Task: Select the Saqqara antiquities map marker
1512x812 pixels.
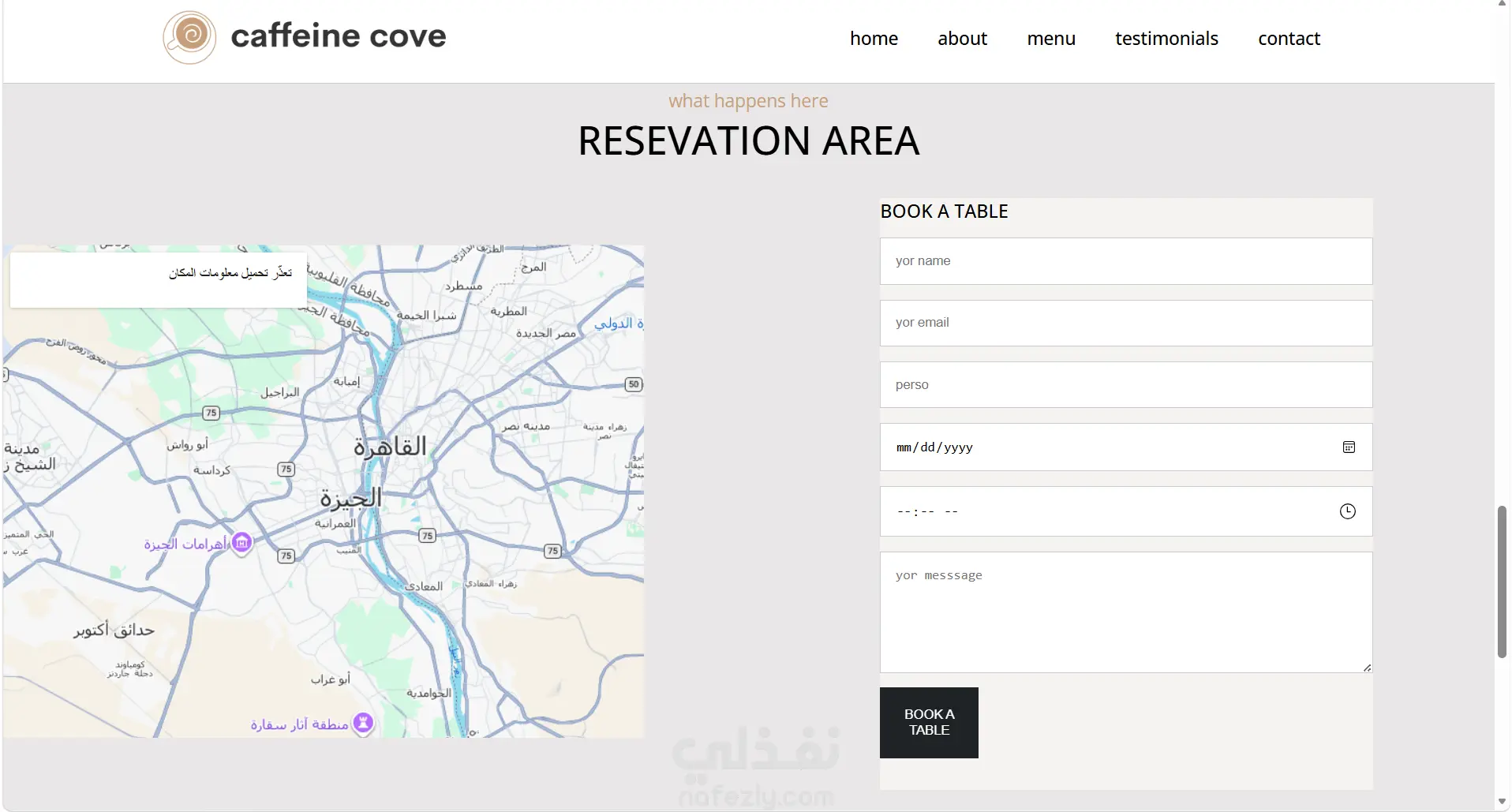Action: pos(363,722)
